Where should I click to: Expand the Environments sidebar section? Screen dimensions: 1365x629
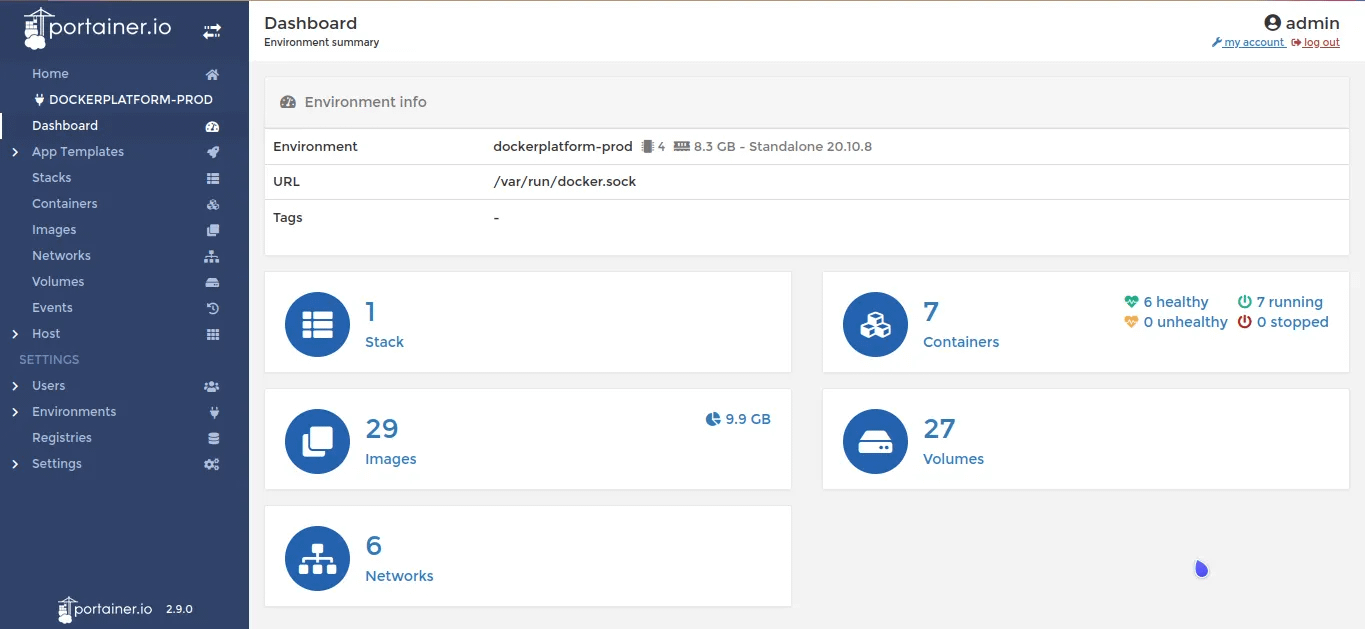(x=73, y=411)
